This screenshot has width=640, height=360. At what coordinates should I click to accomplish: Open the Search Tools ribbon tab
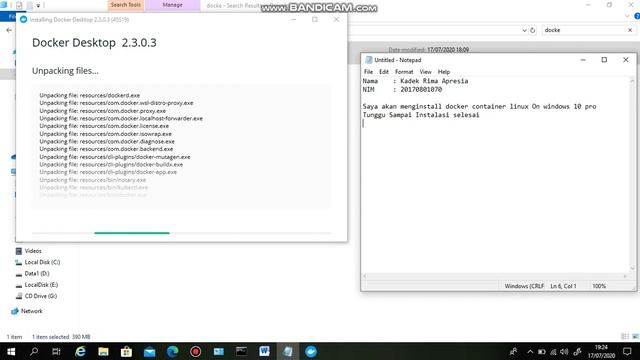(126, 5)
